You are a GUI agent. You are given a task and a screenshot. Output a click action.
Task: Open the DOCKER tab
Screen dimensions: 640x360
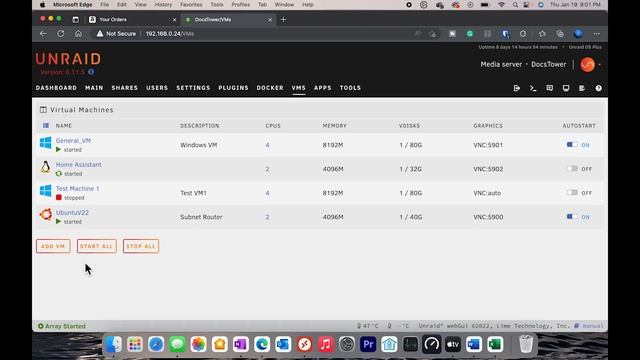(270, 88)
